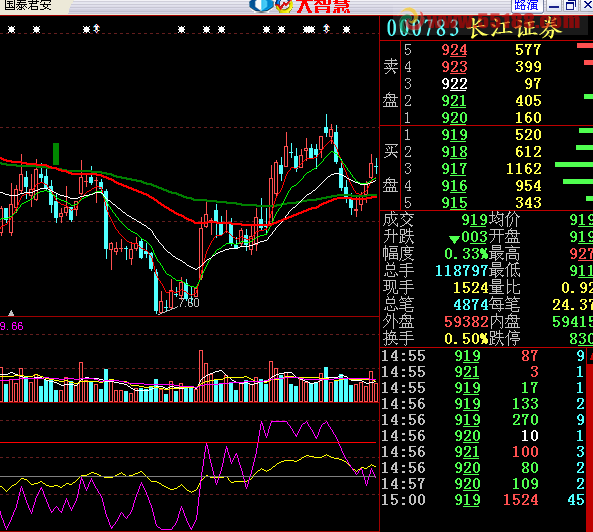
Task: Click the 7.80 low price label
Action: (188, 302)
